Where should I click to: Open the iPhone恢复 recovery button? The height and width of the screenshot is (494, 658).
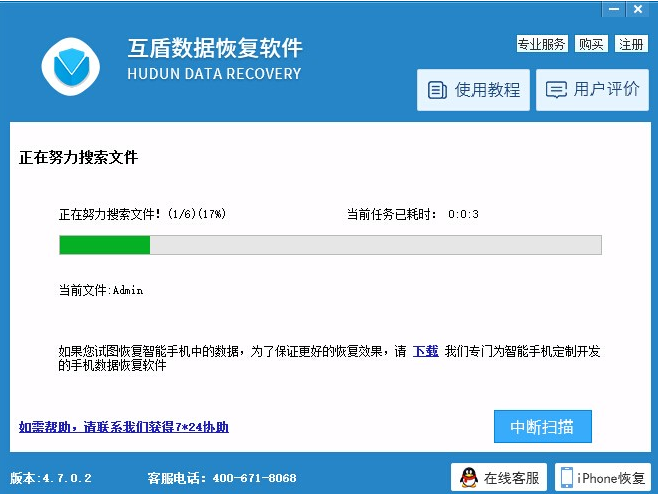(602, 477)
